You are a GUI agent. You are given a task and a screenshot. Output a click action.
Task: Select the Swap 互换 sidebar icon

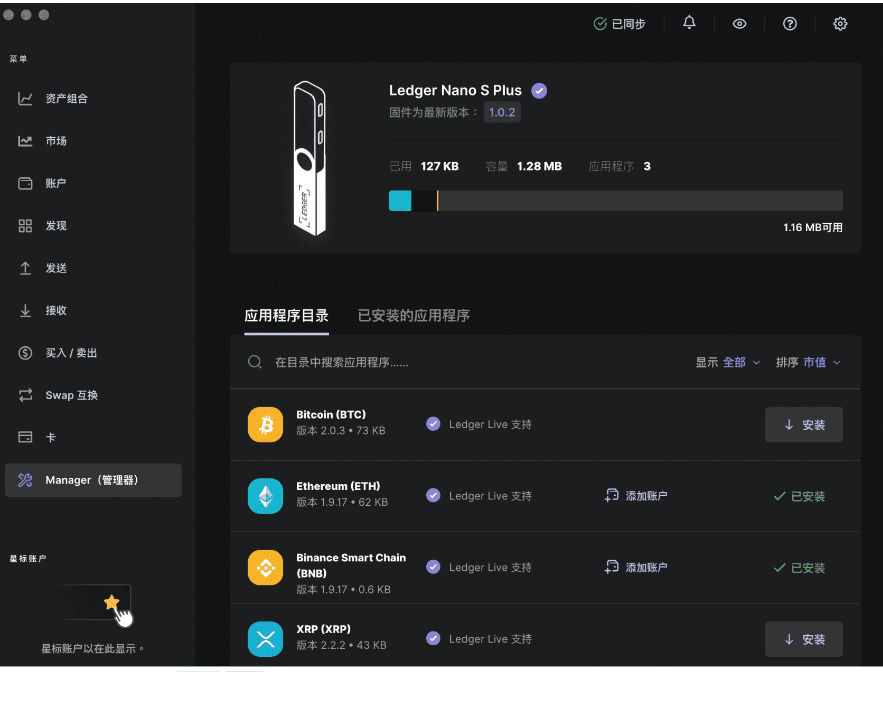pyautogui.click(x=26, y=394)
